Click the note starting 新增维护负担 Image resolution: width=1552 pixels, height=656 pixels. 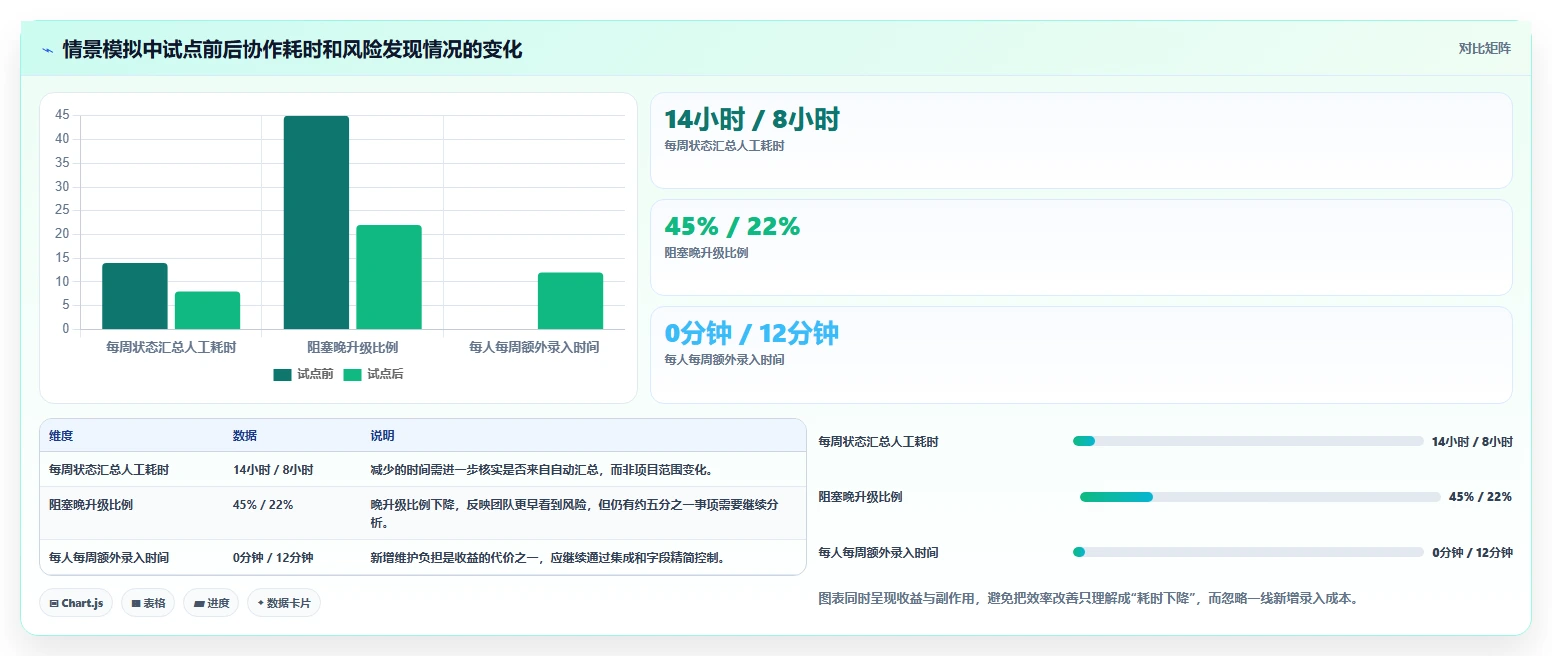tap(548, 558)
